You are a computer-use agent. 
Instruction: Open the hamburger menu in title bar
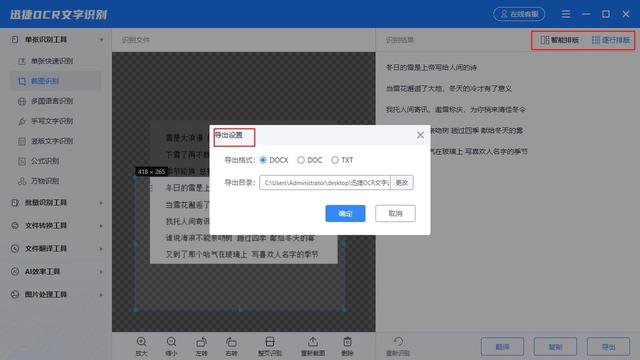(x=566, y=14)
